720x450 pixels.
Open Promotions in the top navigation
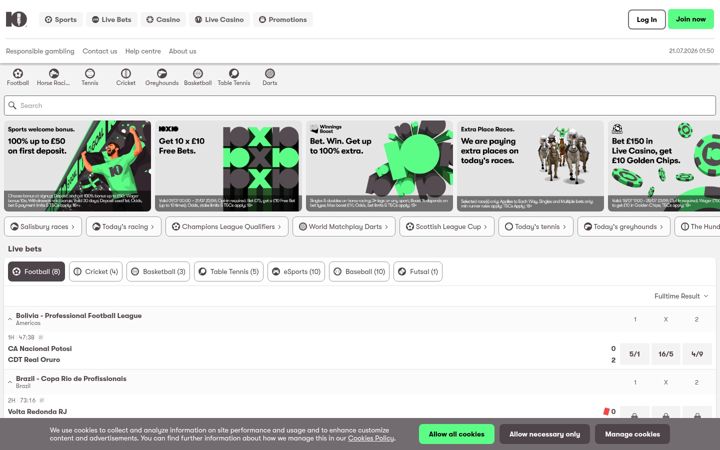[x=283, y=19]
